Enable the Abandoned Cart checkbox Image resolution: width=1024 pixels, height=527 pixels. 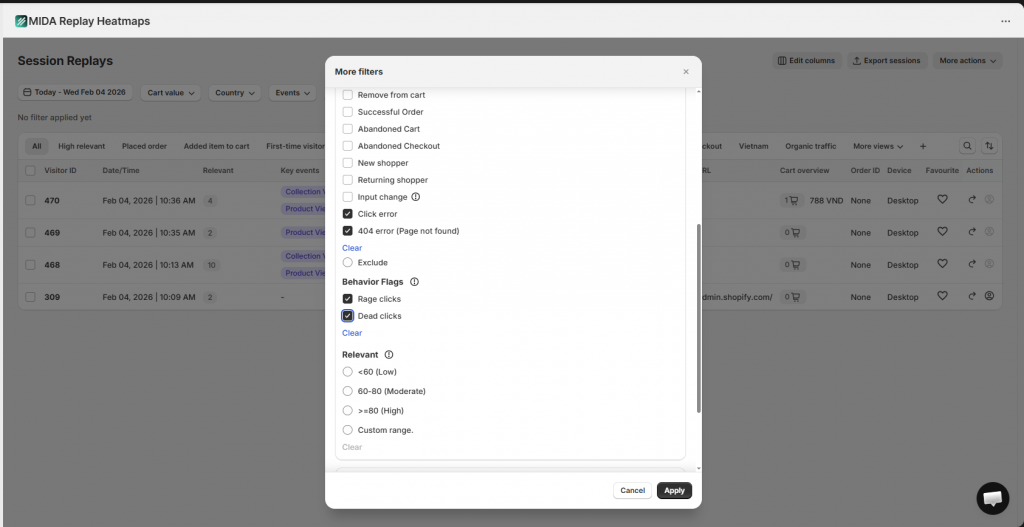click(x=348, y=129)
